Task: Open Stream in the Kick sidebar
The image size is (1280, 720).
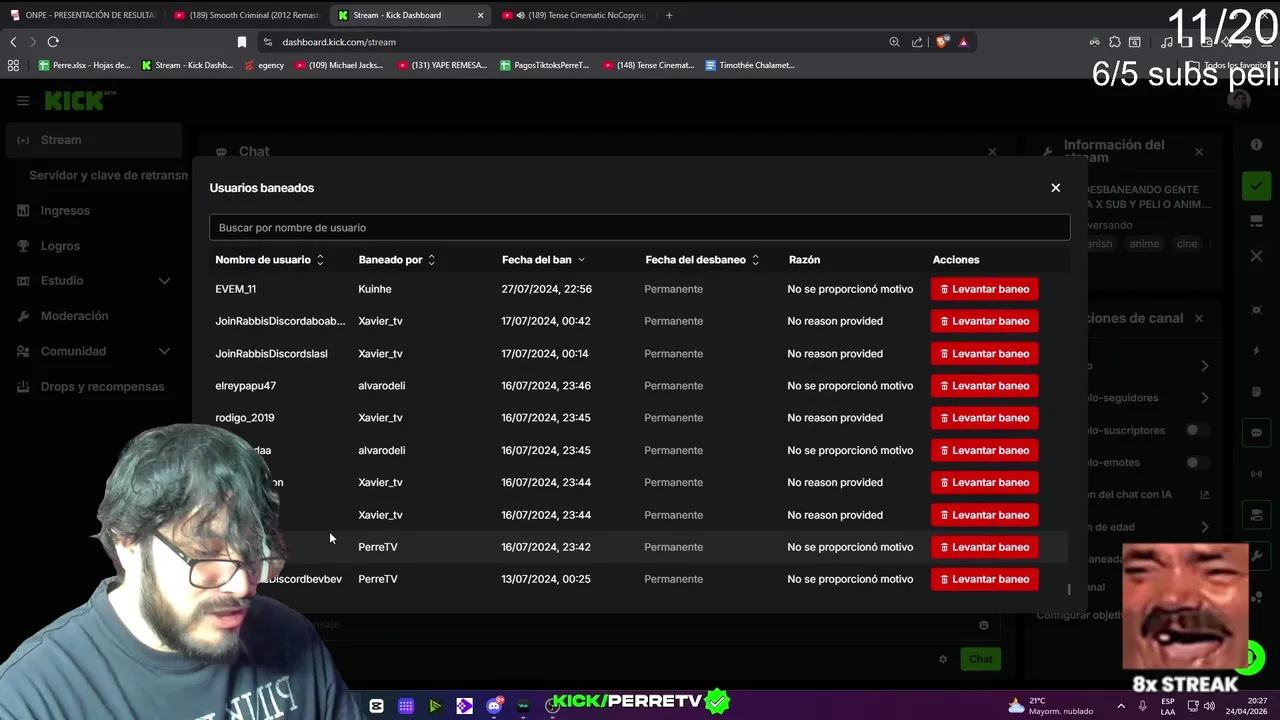Action: 95,140
